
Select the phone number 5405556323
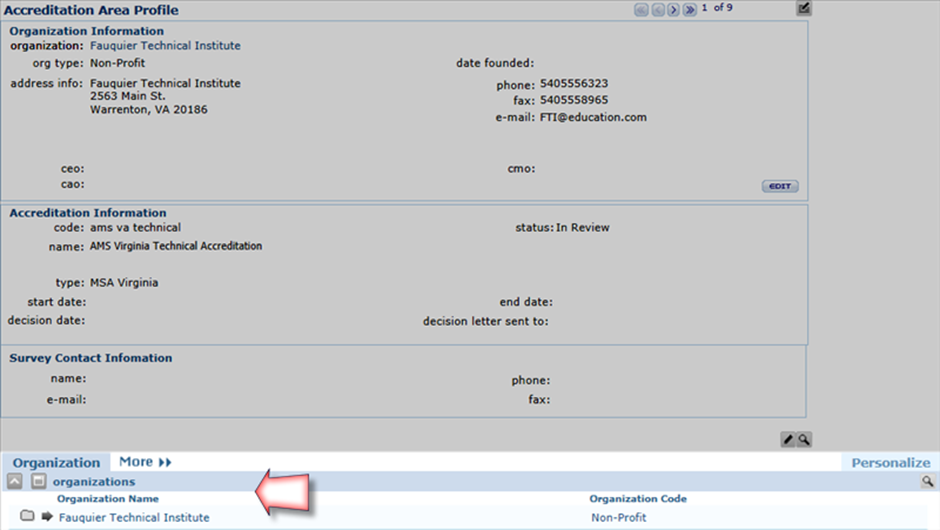coord(574,83)
